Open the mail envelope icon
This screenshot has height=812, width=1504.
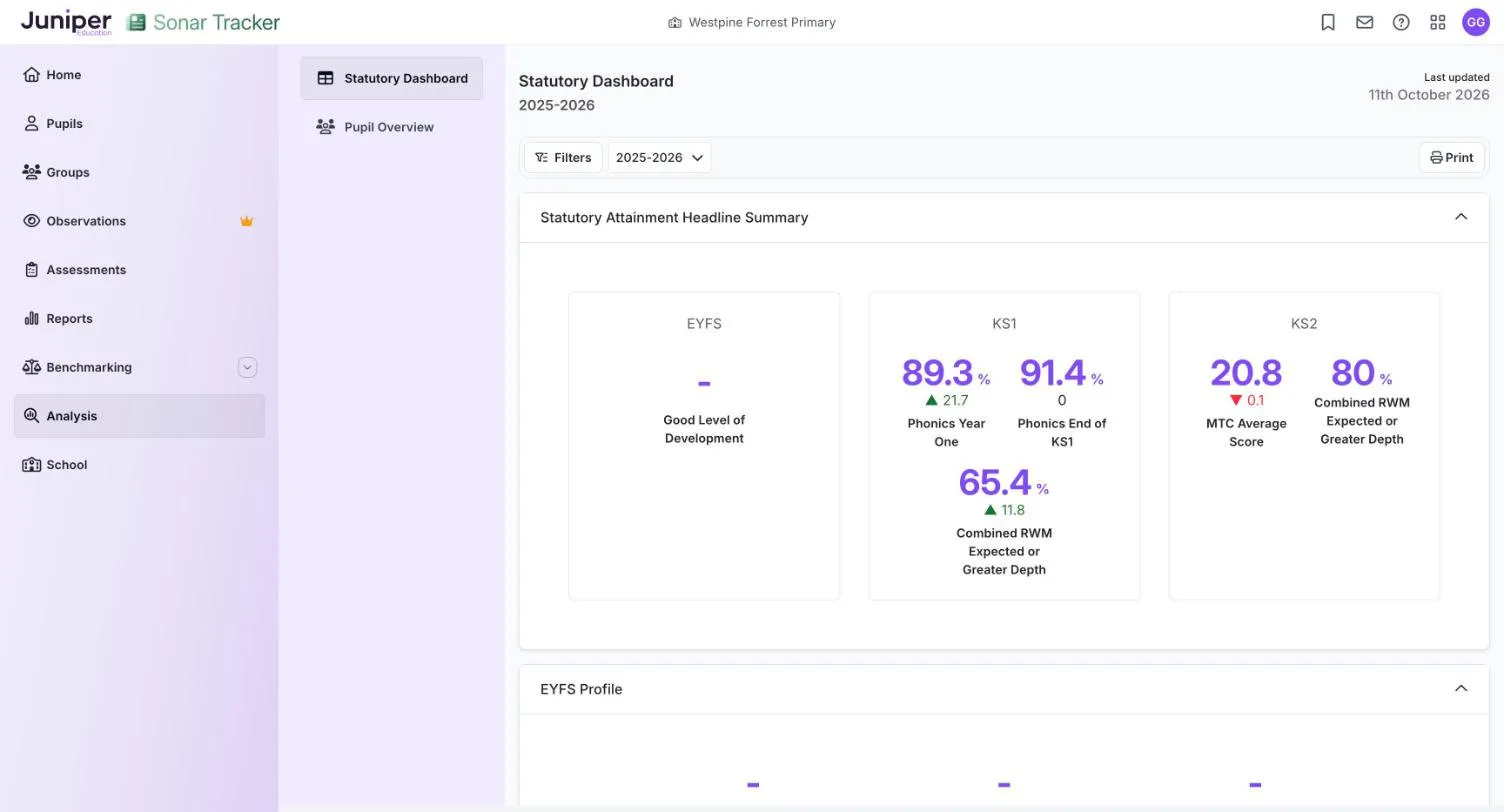(x=1364, y=22)
